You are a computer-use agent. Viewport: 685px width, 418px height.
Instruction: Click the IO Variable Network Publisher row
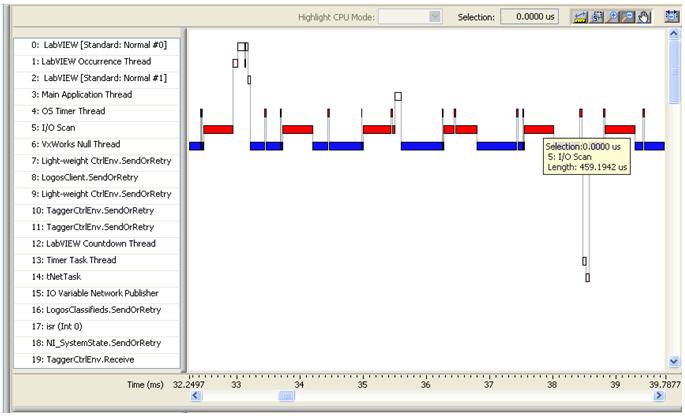[x=96, y=293]
